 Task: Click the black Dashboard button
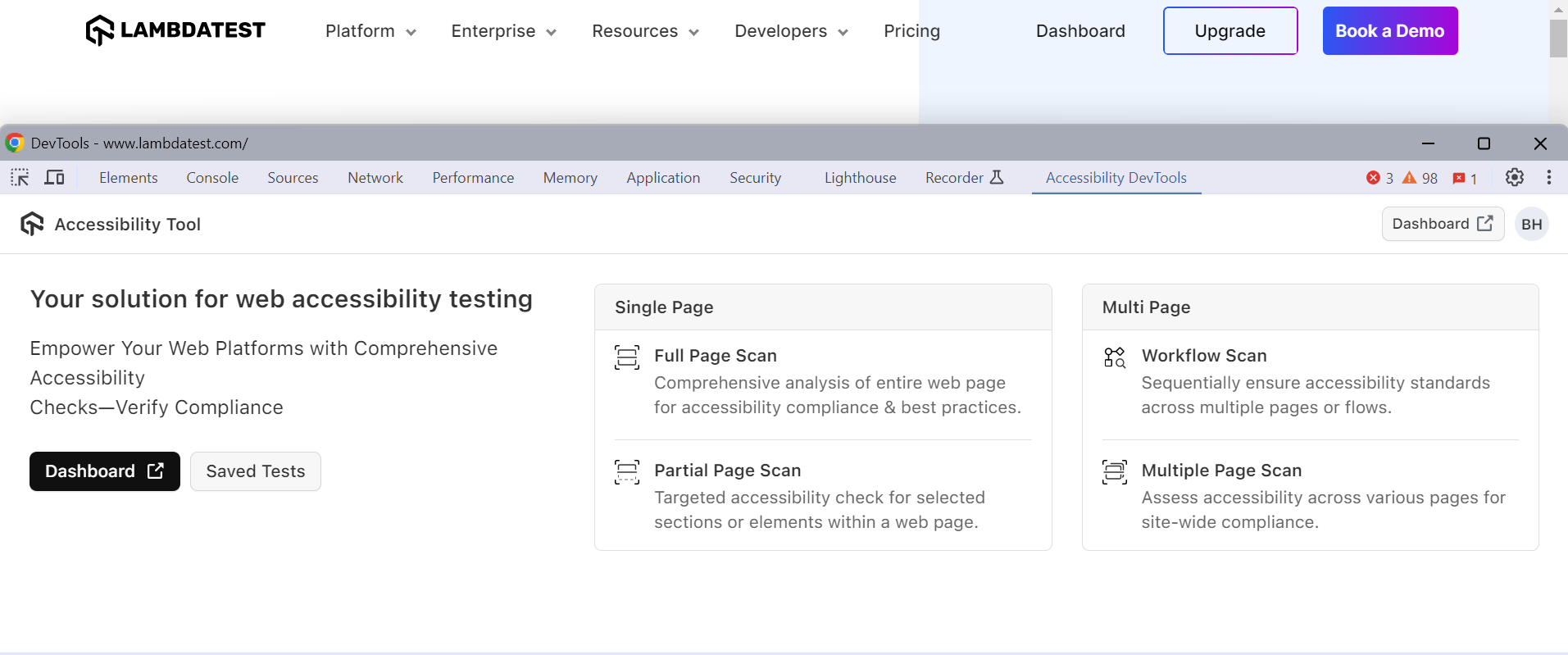[x=105, y=471]
